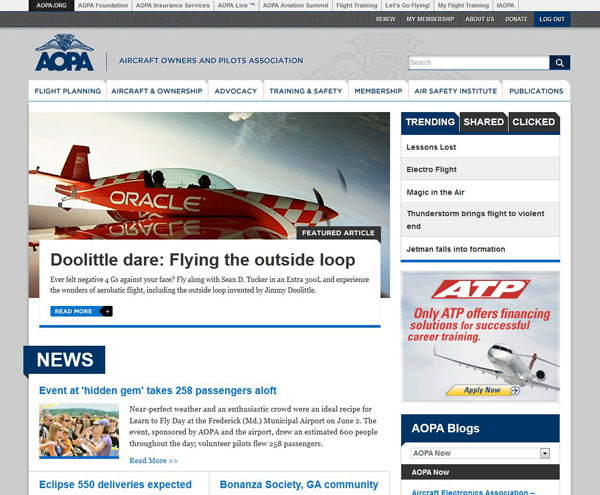Click the hidden gem event headline

[x=157, y=390]
